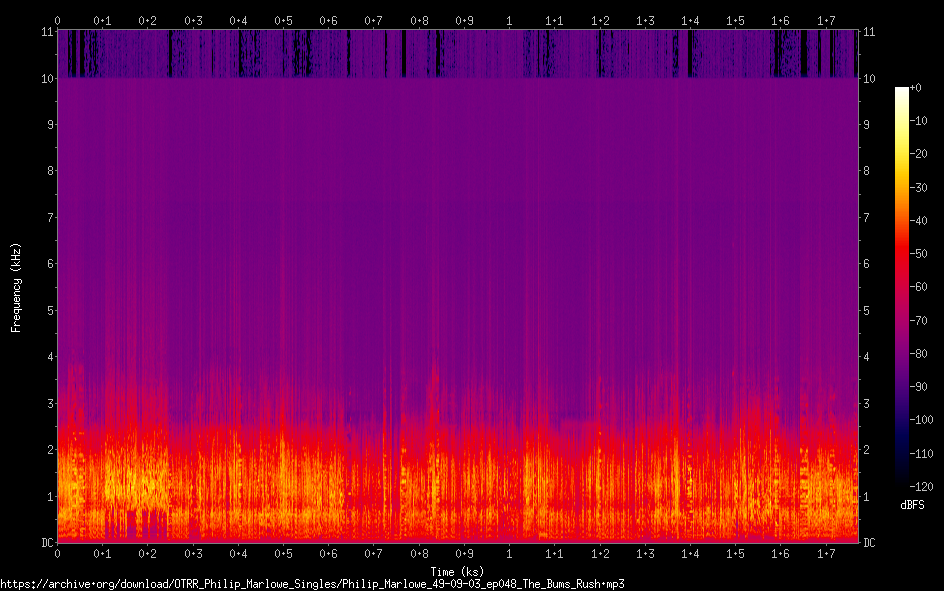Click the 'Time (ks)' axis label
The width and height of the screenshot is (944, 591).
tap(457, 571)
